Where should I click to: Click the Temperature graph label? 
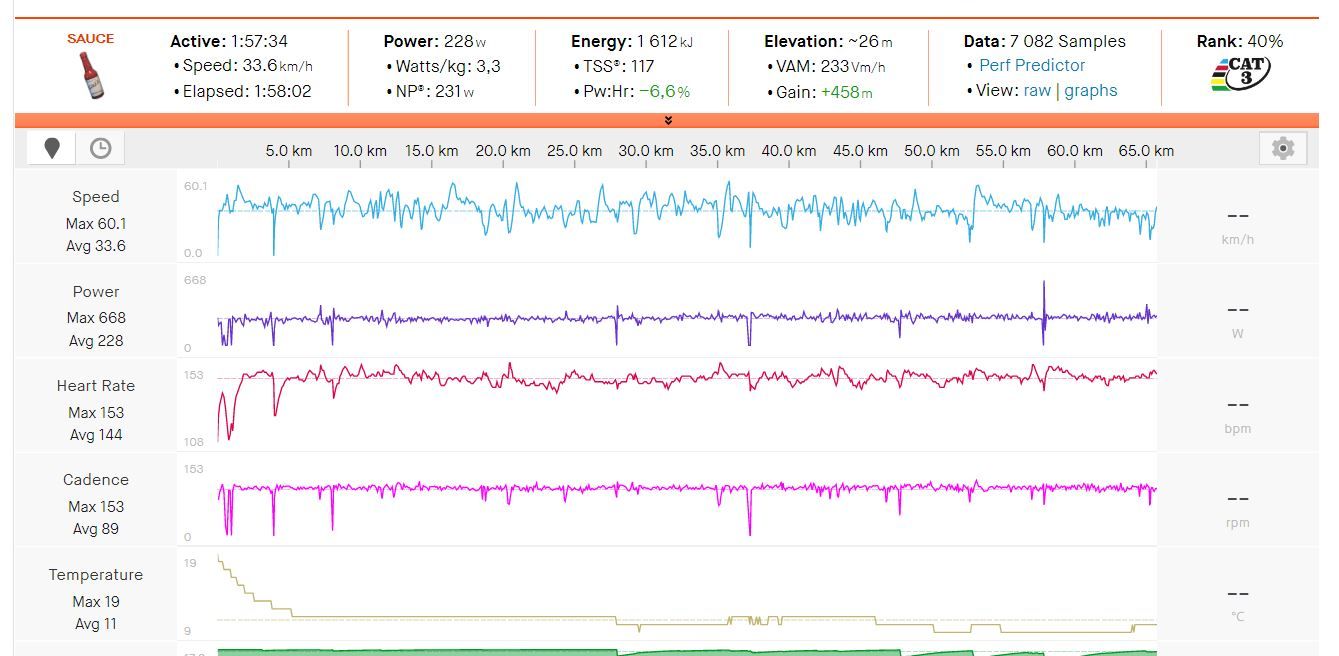click(96, 575)
